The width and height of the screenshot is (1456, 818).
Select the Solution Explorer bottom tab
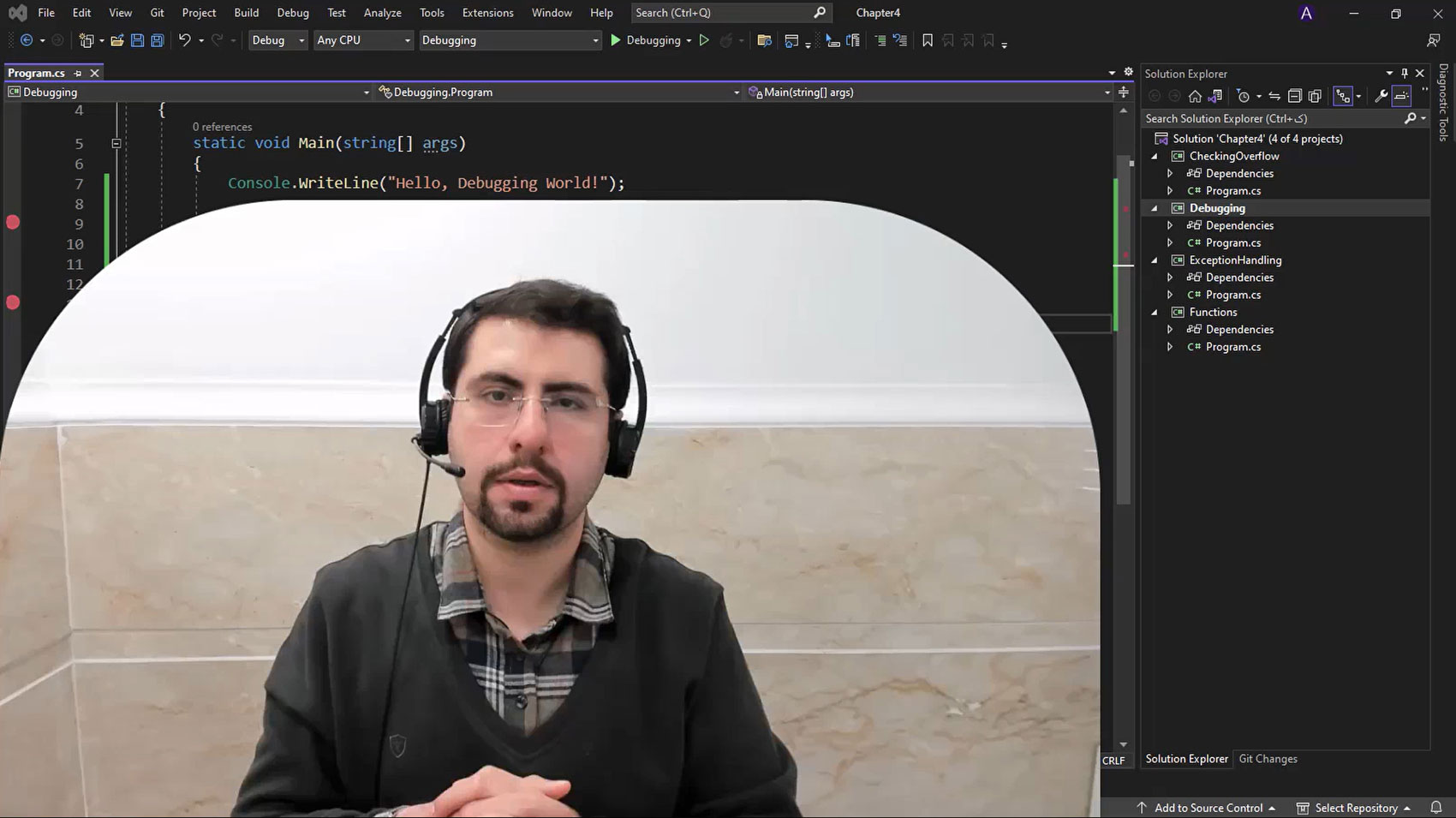tap(1187, 759)
